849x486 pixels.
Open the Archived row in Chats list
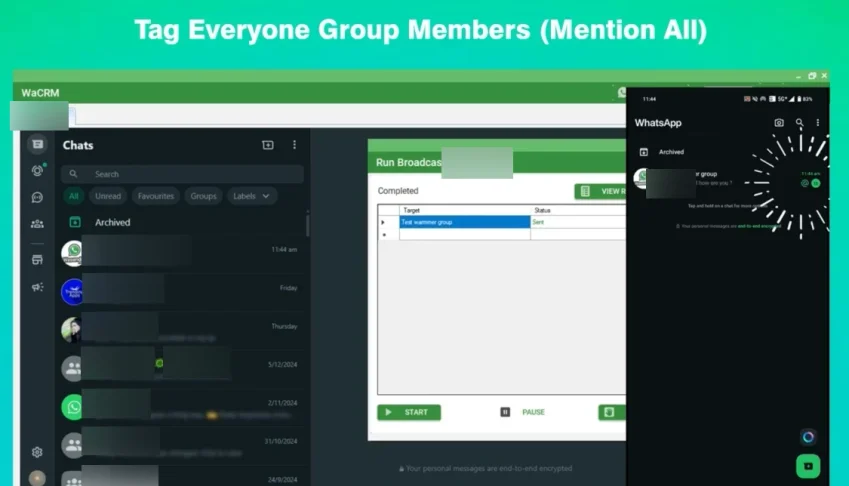tap(182, 222)
